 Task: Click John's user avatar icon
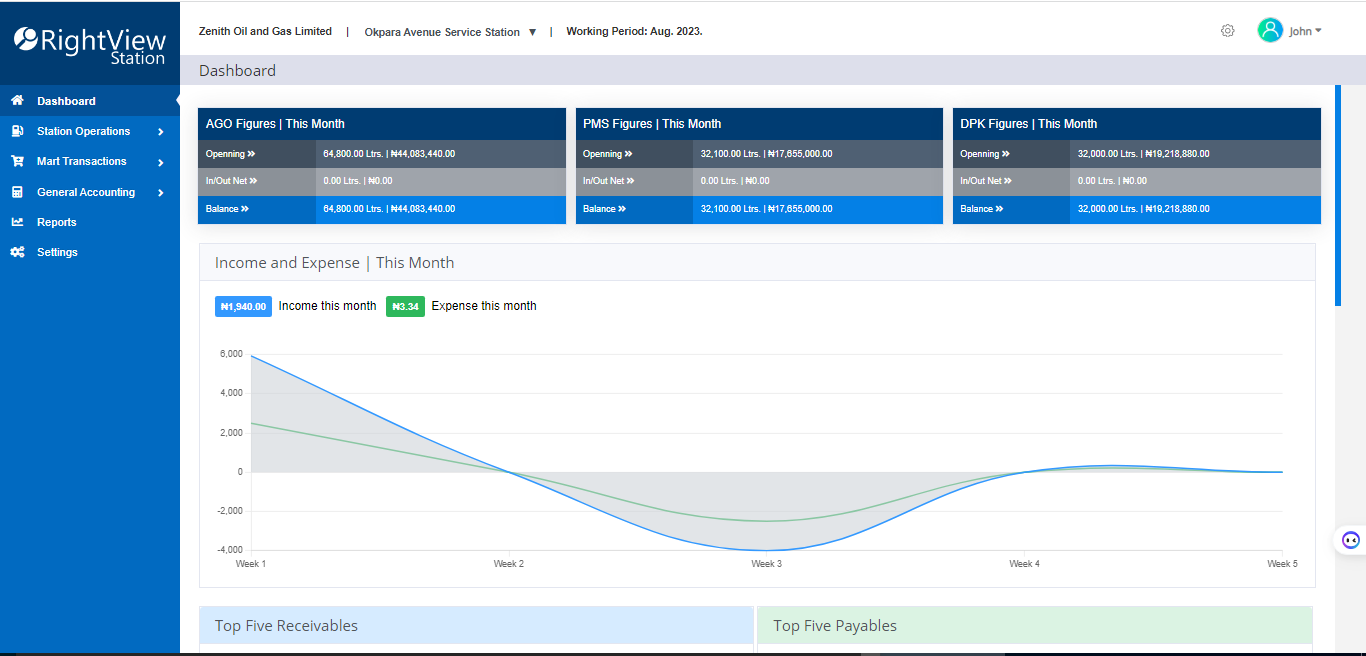(x=1270, y=31)
